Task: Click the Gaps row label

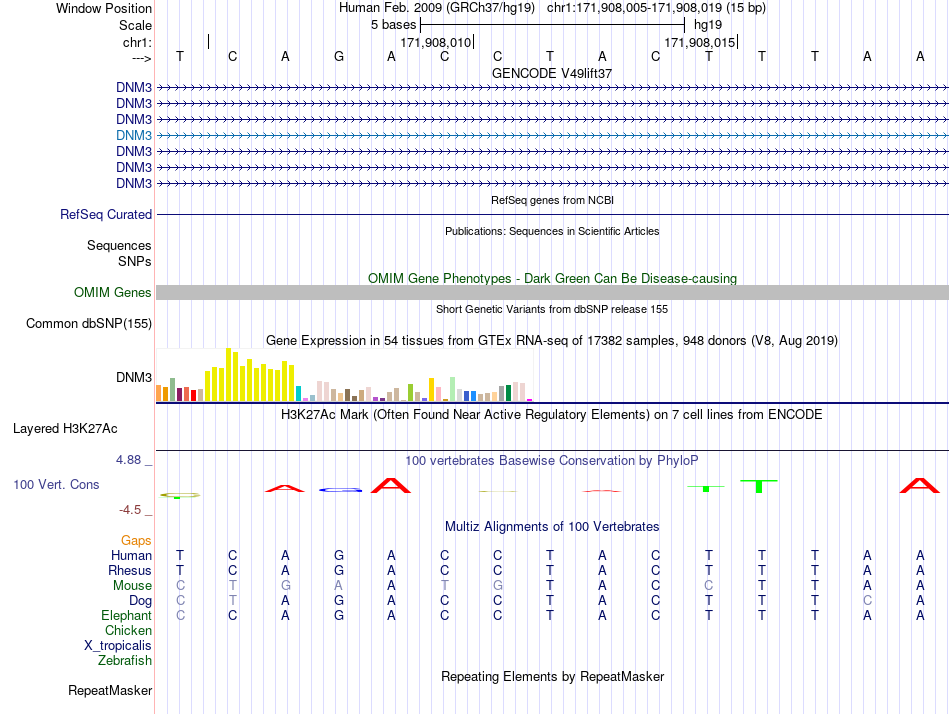Action: pyautogui.click(x=136, y=541)
